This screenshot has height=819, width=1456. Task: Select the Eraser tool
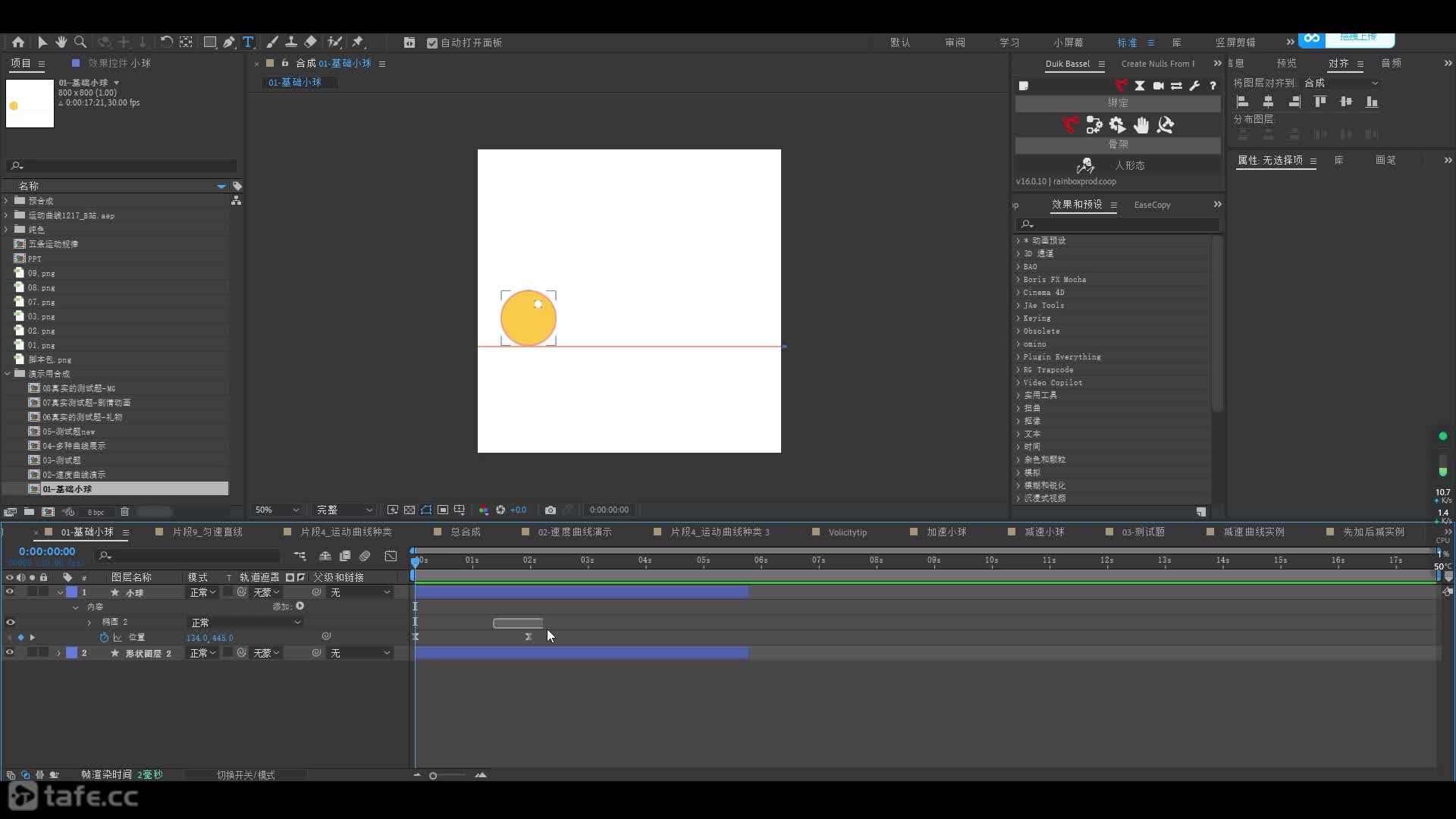pos(310,42)
